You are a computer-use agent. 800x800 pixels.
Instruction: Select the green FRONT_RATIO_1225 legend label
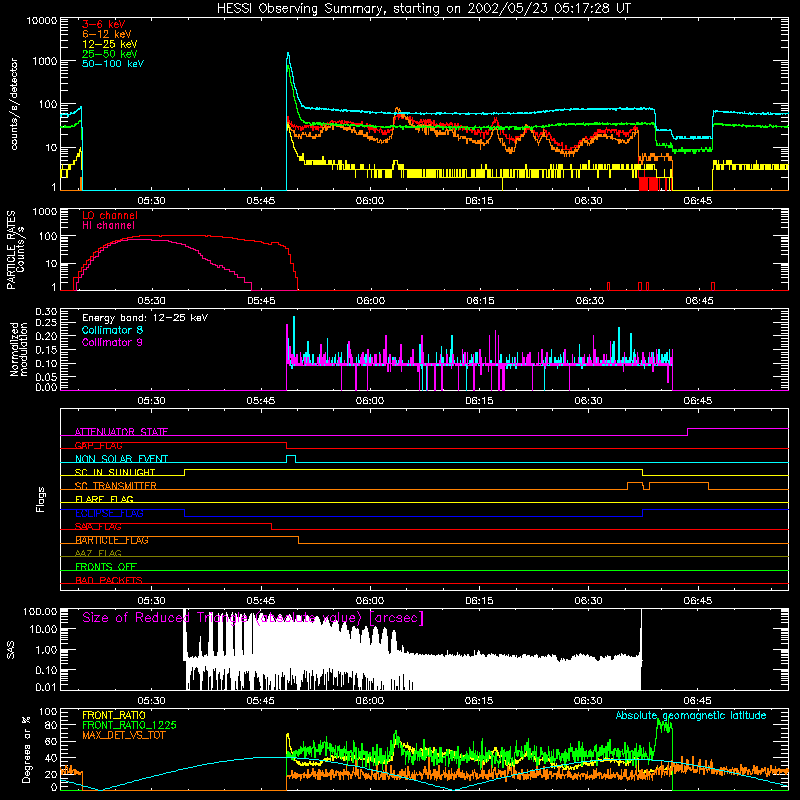(x=129, y=725)
